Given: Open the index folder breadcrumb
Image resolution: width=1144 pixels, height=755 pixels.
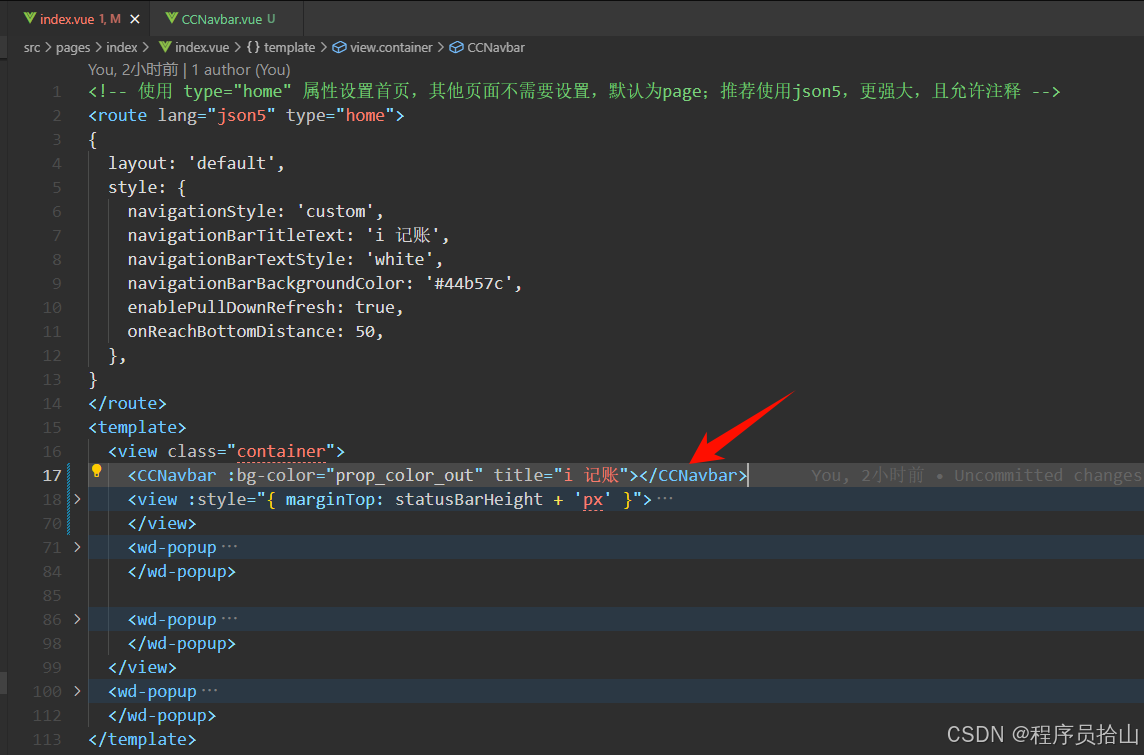Looking at the screenshot, I should (x=122, y=47).
